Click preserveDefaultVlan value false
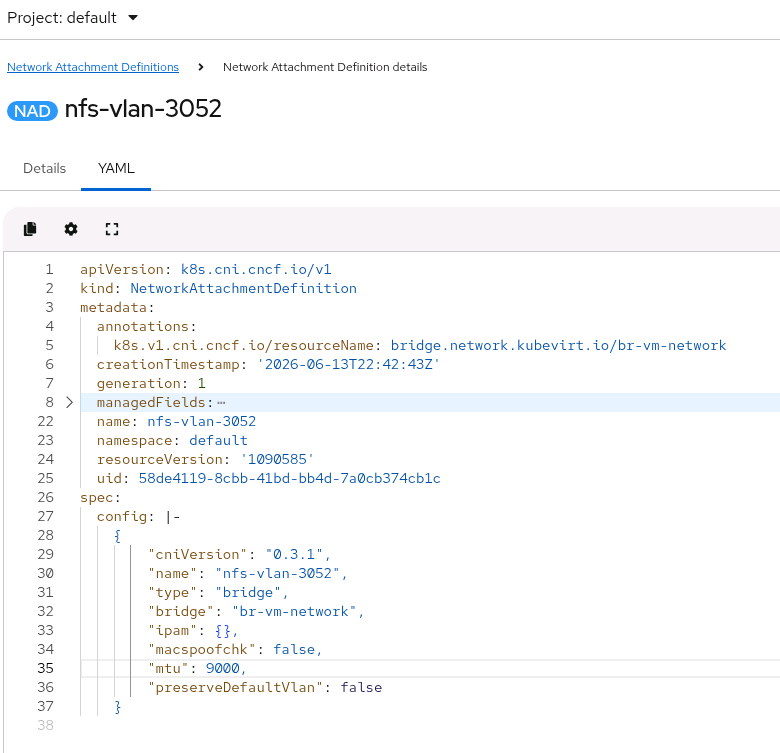Screen dimensions: 780x753 click(361, 687)
